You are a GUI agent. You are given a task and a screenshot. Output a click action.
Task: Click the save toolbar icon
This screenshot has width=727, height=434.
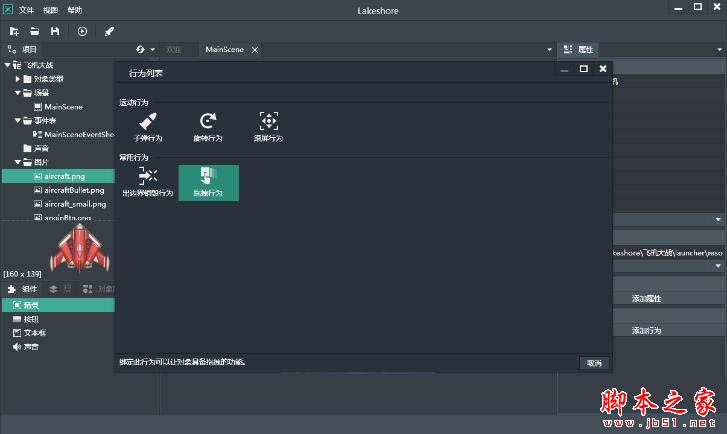click(x=55, y=31)
